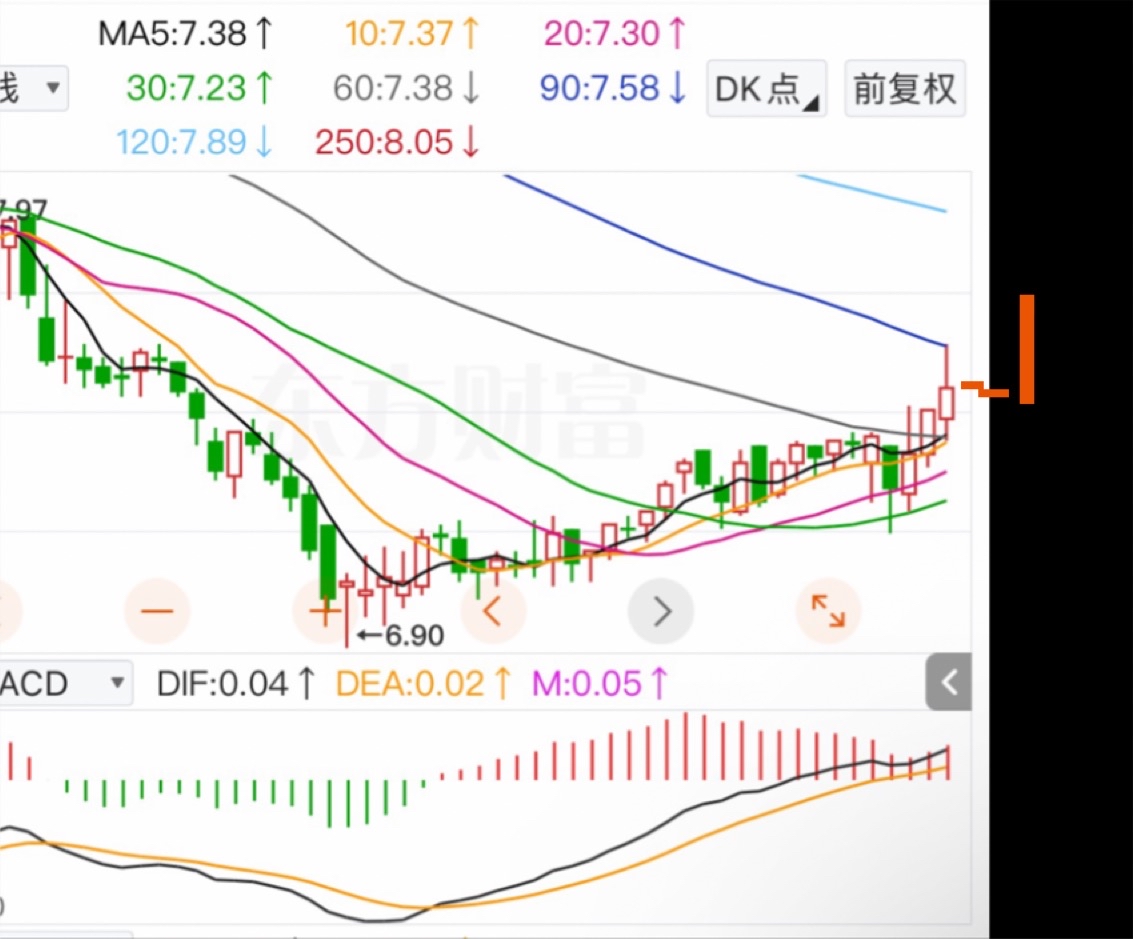Image resolution: width=1133 pixels, height=939 pixels.
Task: Click the zoom-in plus chart button
Action: (x=324, y=611)
